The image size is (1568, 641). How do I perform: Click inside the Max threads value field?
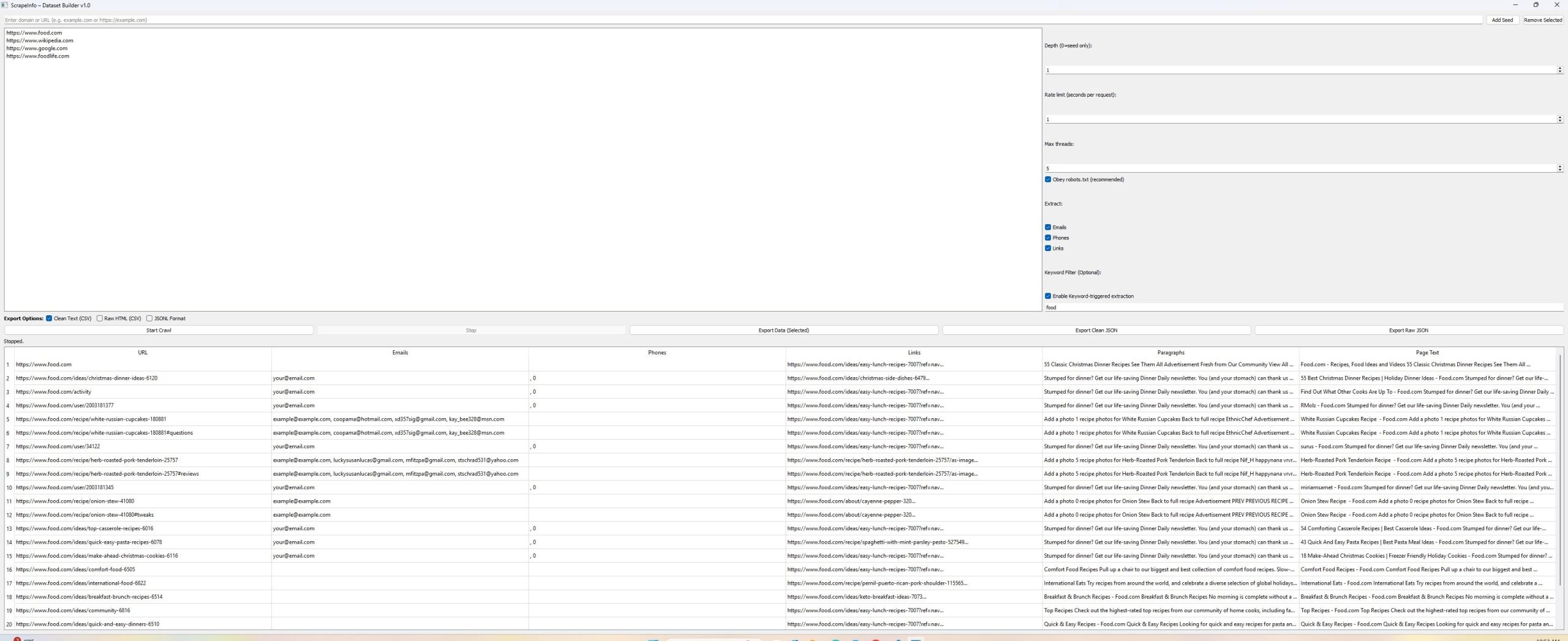pos(1300,168)
